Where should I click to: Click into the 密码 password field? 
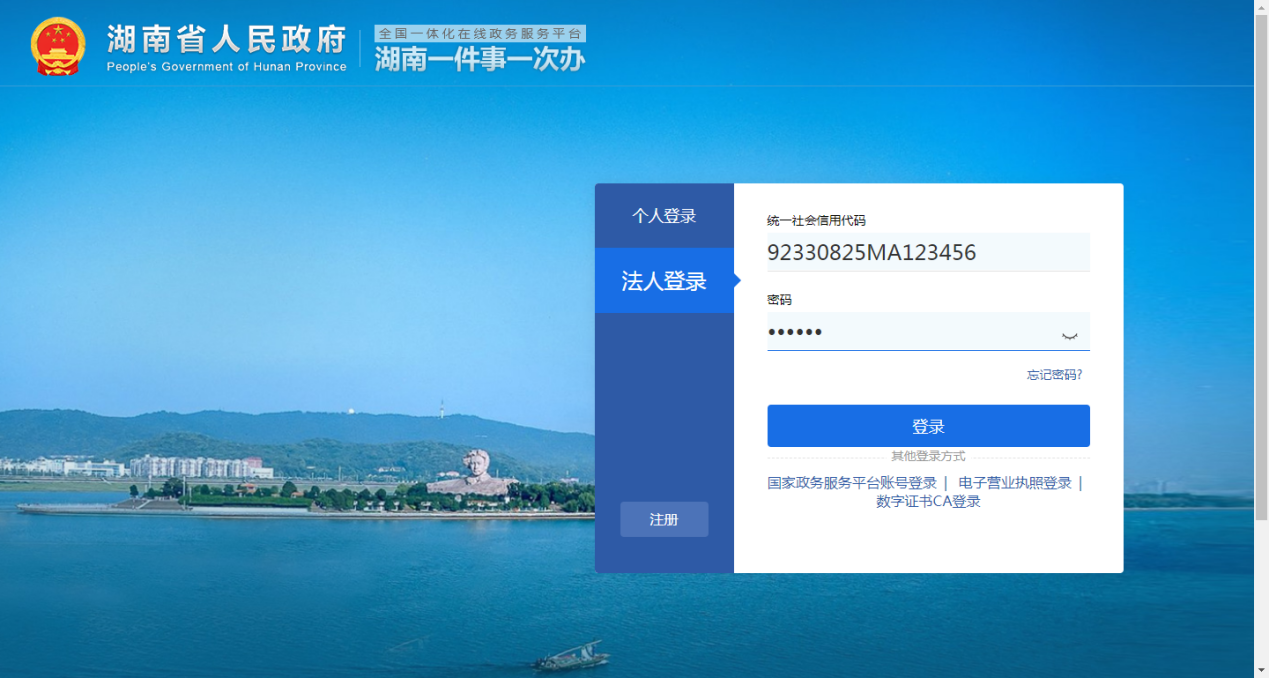[910, 332]
